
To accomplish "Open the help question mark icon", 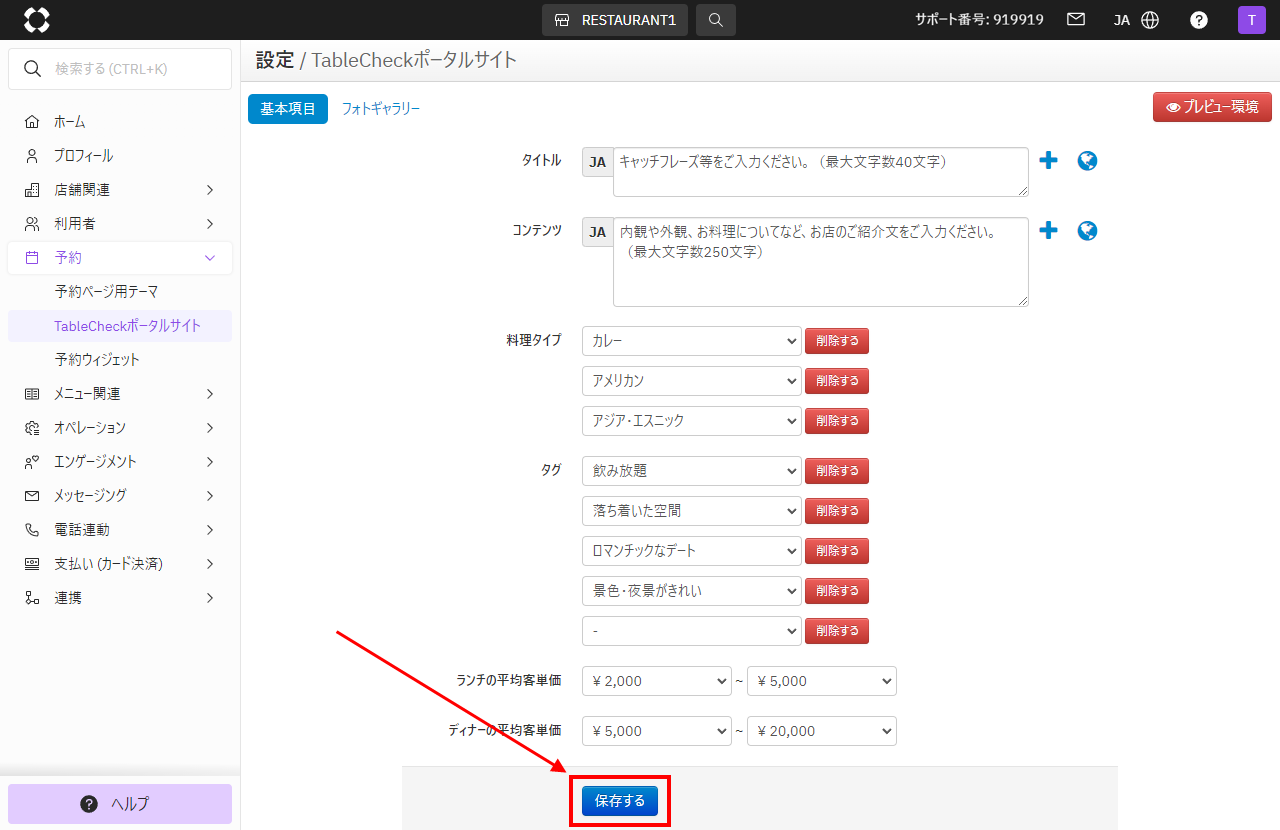I will coord(1199,20).
